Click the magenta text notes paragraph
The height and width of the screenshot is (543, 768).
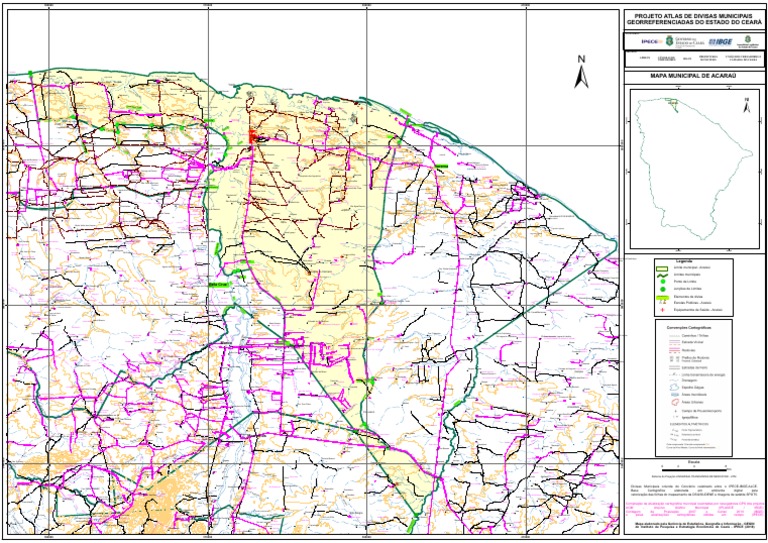click(x=692, y=507)
